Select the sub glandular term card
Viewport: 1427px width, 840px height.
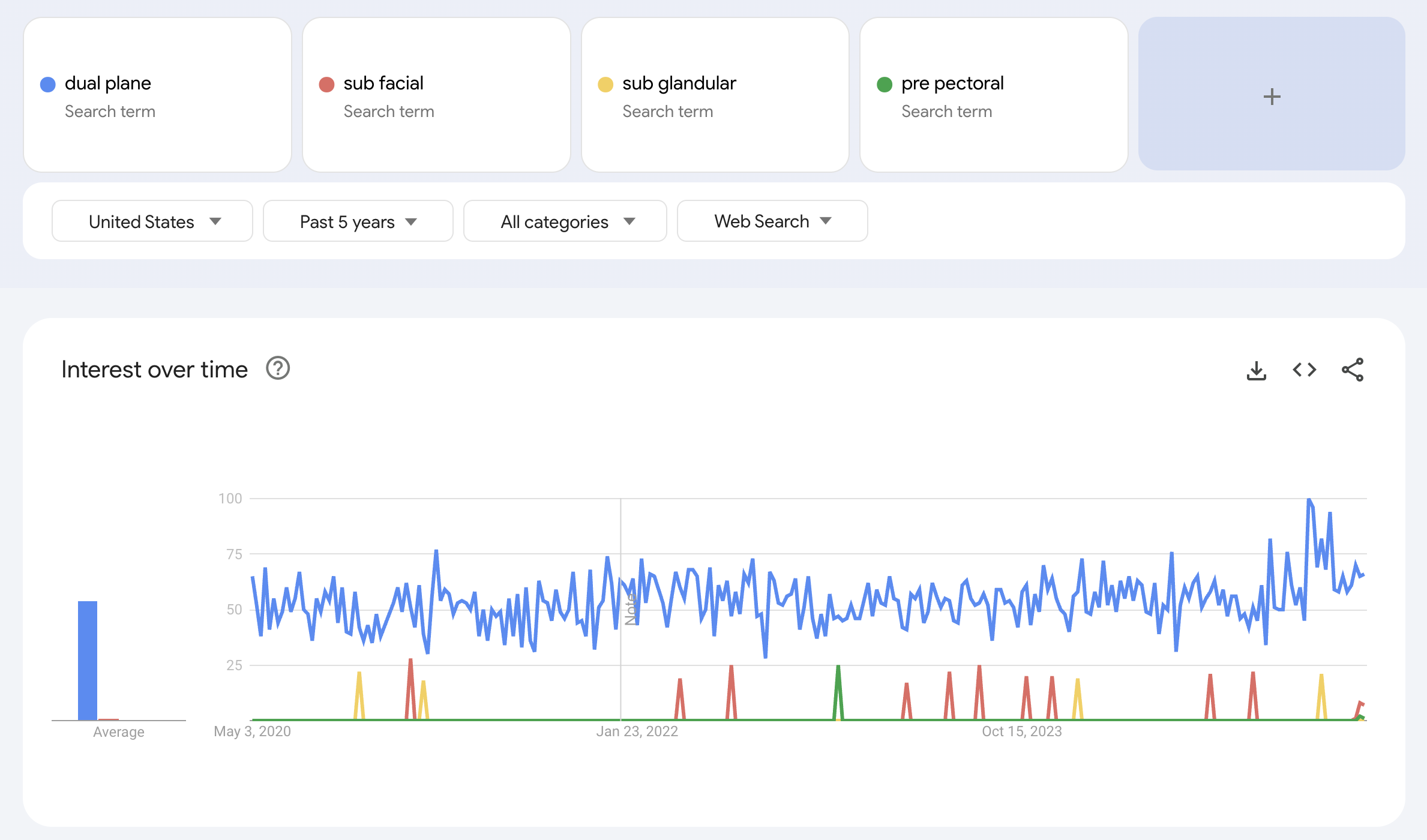click(715, 95)
